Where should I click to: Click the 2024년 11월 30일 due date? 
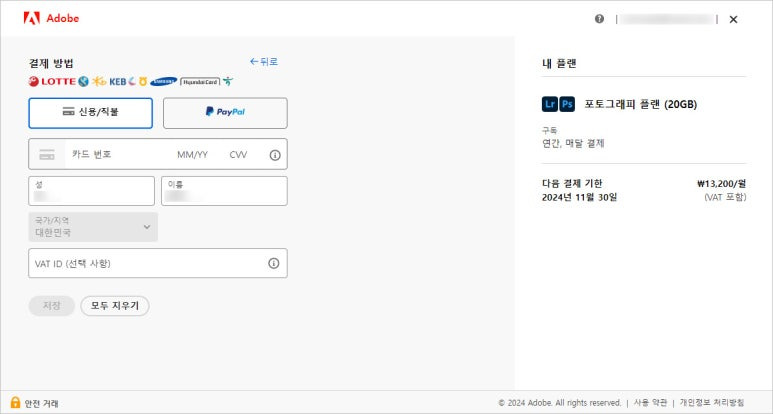pyautogui.click(x=579, y=198)
